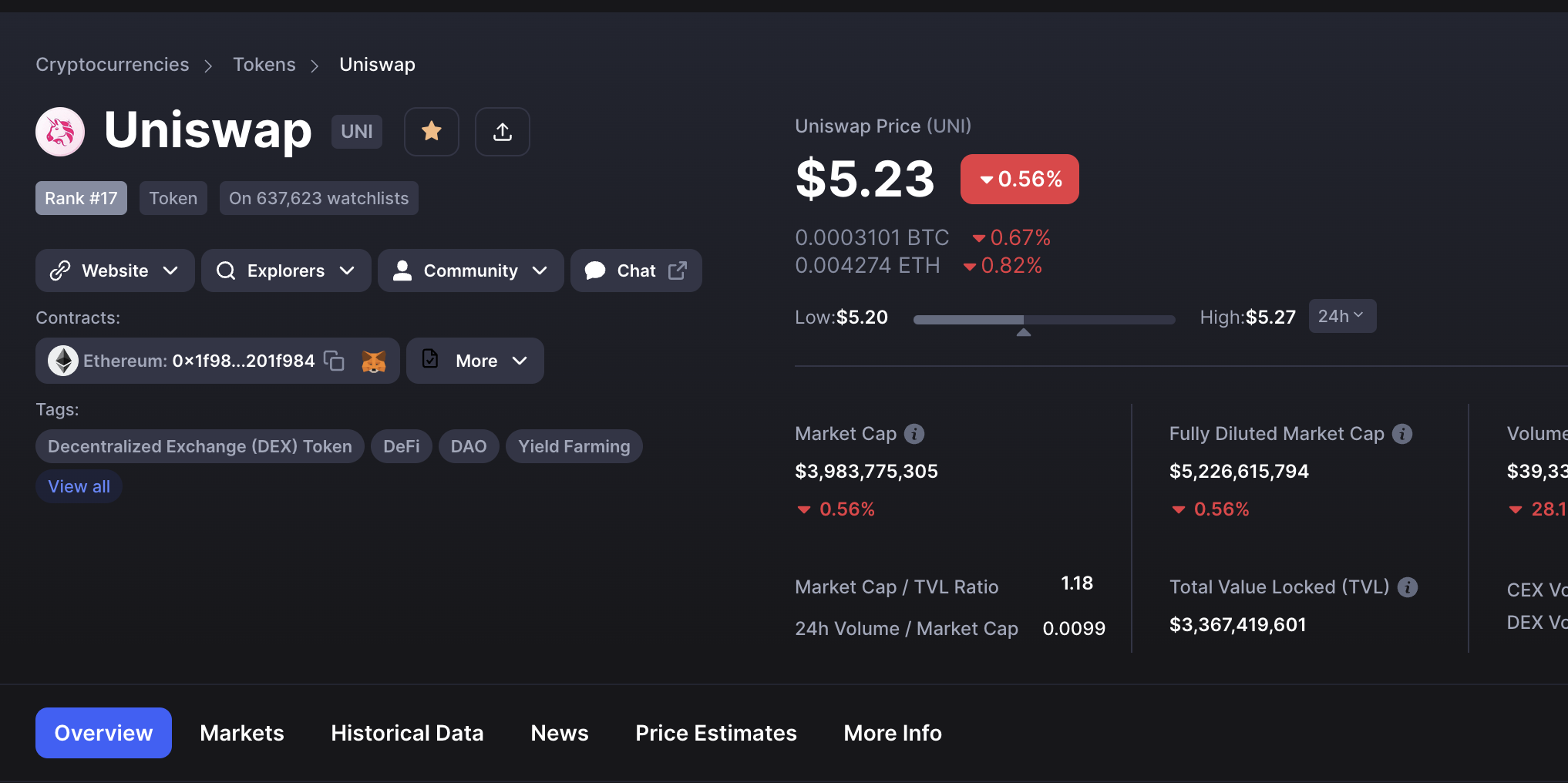Open the Price Estimates tab
This screenshot has width=1568, height=783.
pyautogui.click(x=716, y=733)
